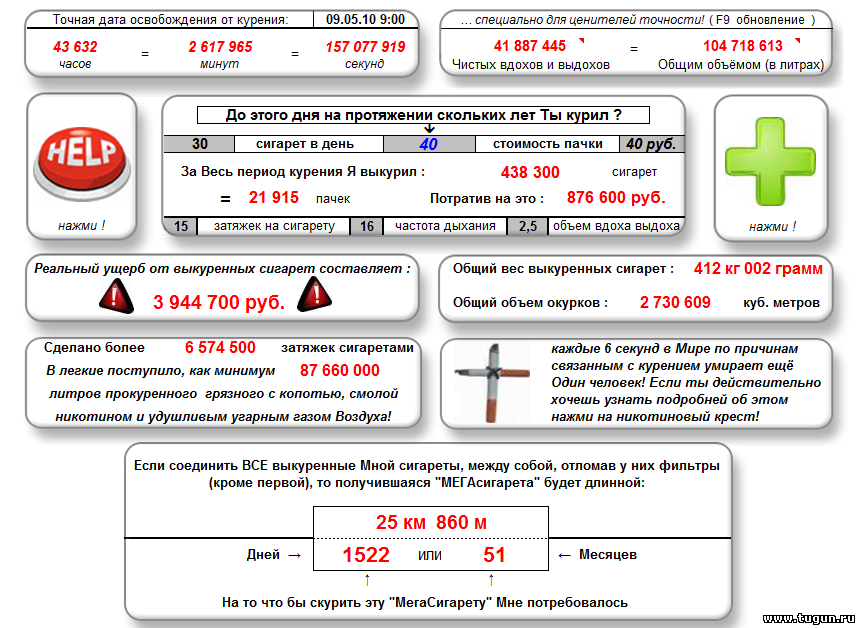Click 'На то что бы скурить' caption
The width and height of the screenshot is (860, 628).
click(425, 602)
